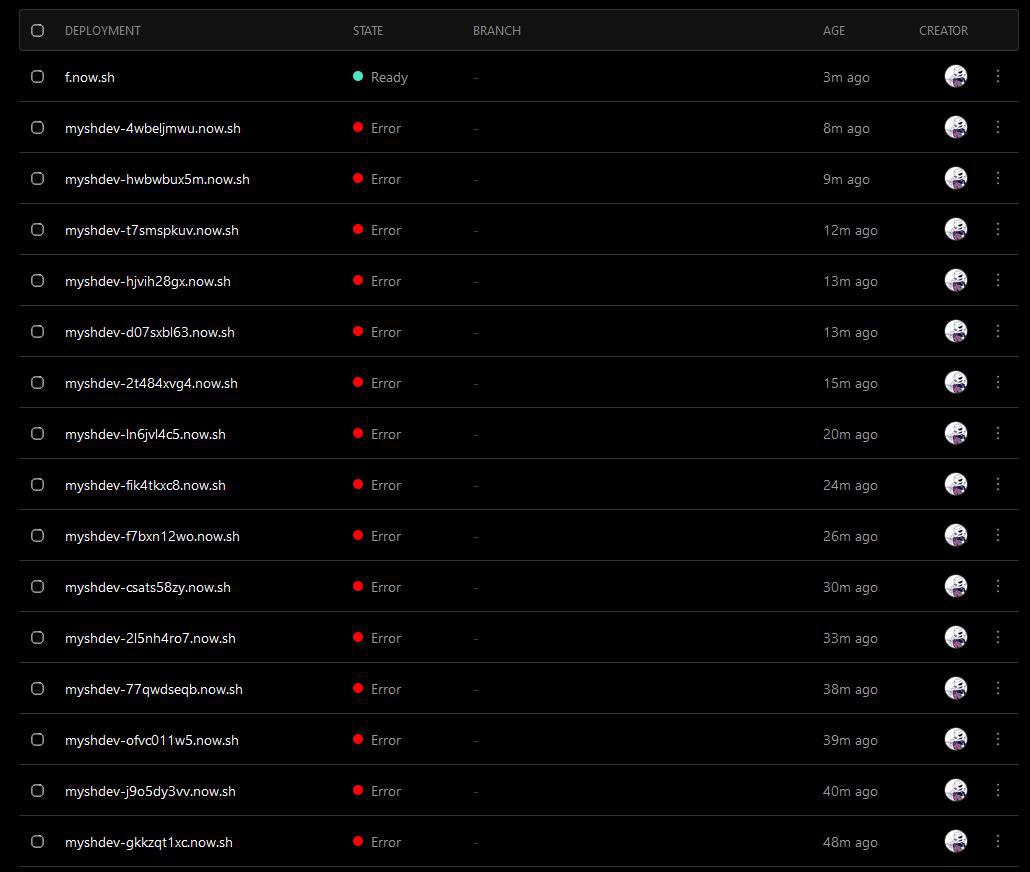Click creator avatar in the f.now.sh row

point(956,76)
